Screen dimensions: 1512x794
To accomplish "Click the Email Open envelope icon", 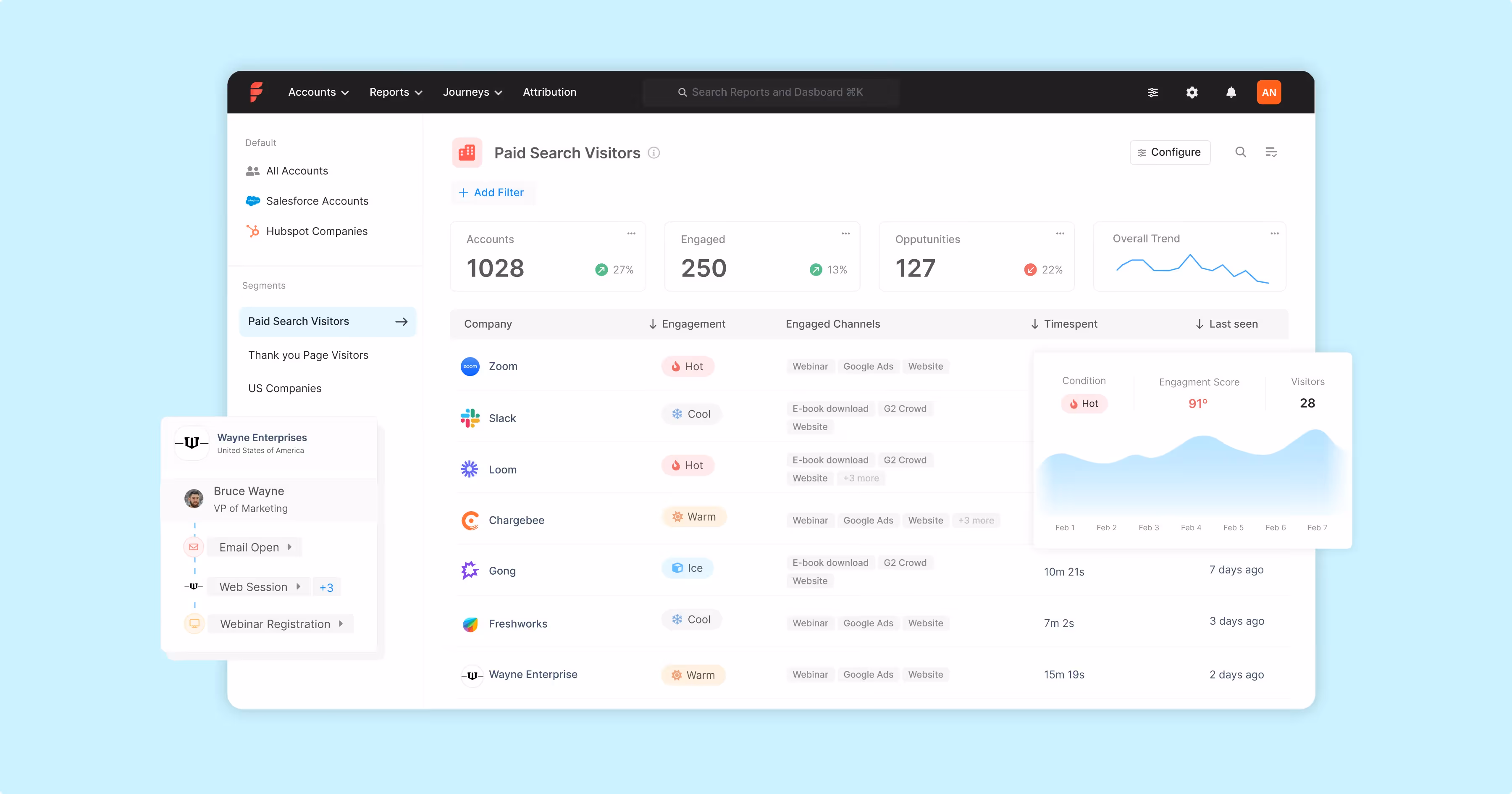I will (194, 547).
